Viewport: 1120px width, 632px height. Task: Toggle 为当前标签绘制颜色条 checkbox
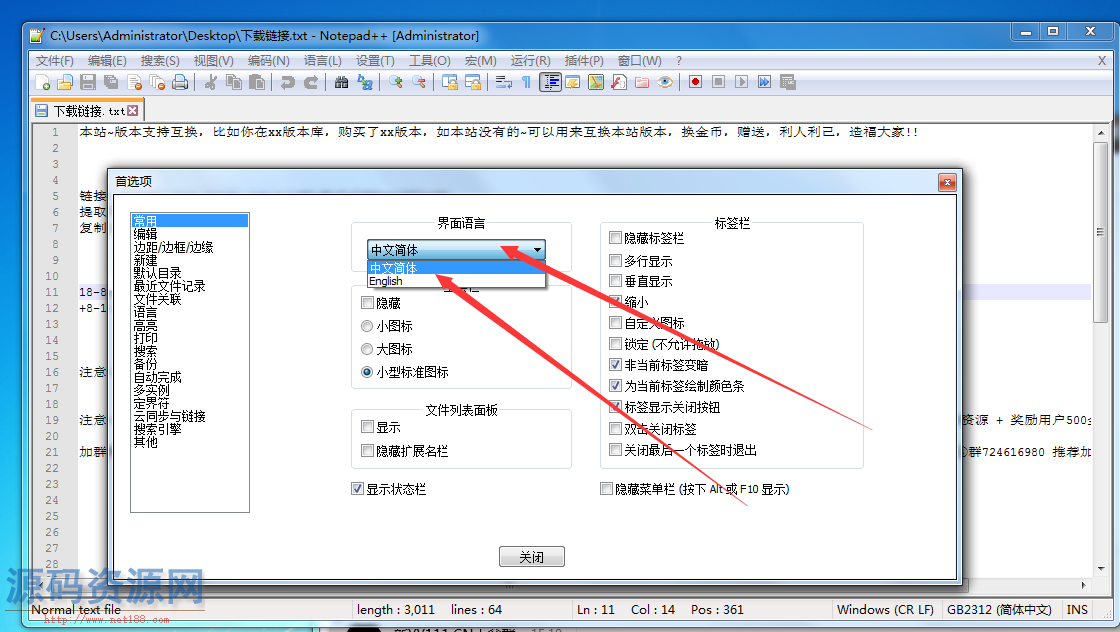pyautogui.click(x=615, y=386)
